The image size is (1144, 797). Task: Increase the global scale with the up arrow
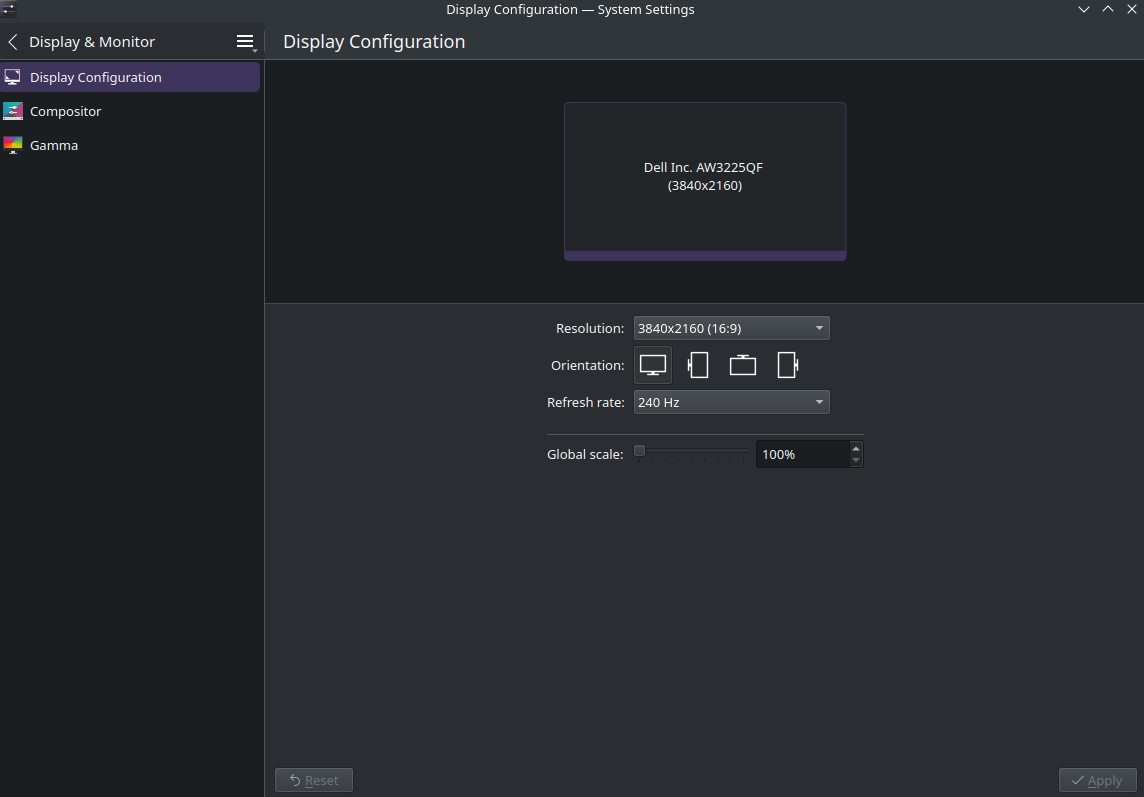click(x=856, y=448)
